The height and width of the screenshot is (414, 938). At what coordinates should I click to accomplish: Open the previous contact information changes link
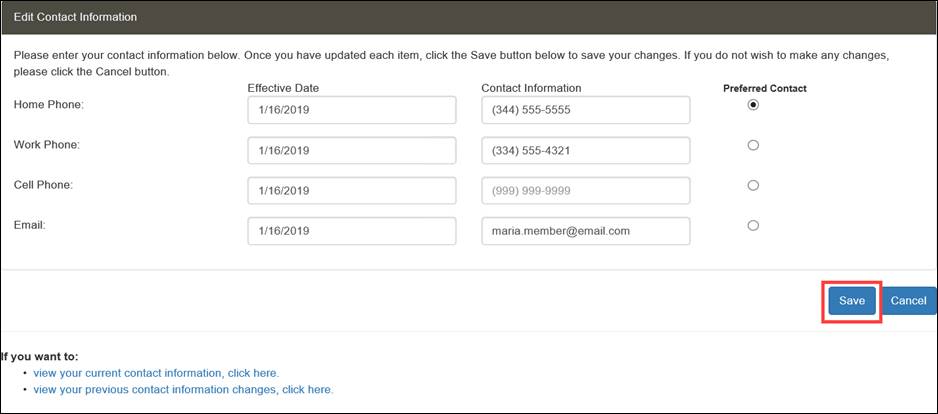[183, 389]
